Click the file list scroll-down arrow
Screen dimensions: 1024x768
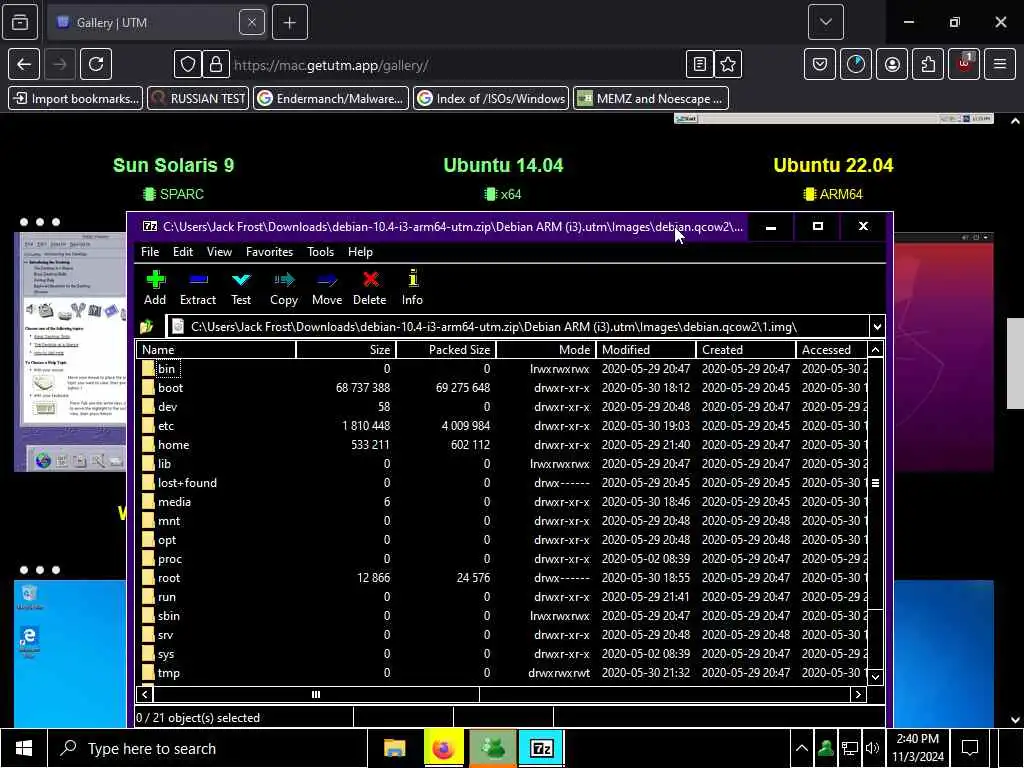pyautogui.click(x=876, y=677)
